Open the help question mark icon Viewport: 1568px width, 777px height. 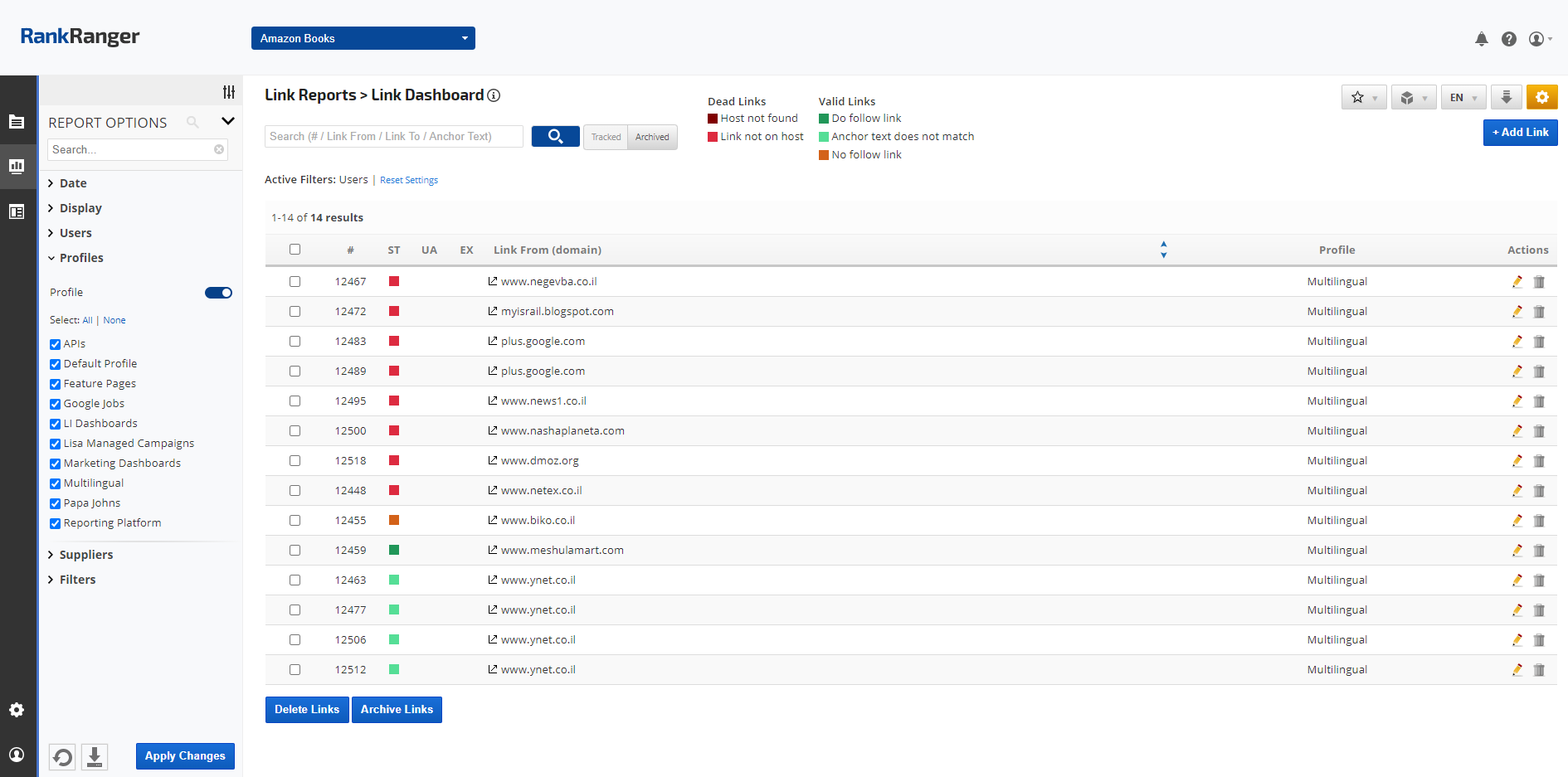tap(1509, 39)
